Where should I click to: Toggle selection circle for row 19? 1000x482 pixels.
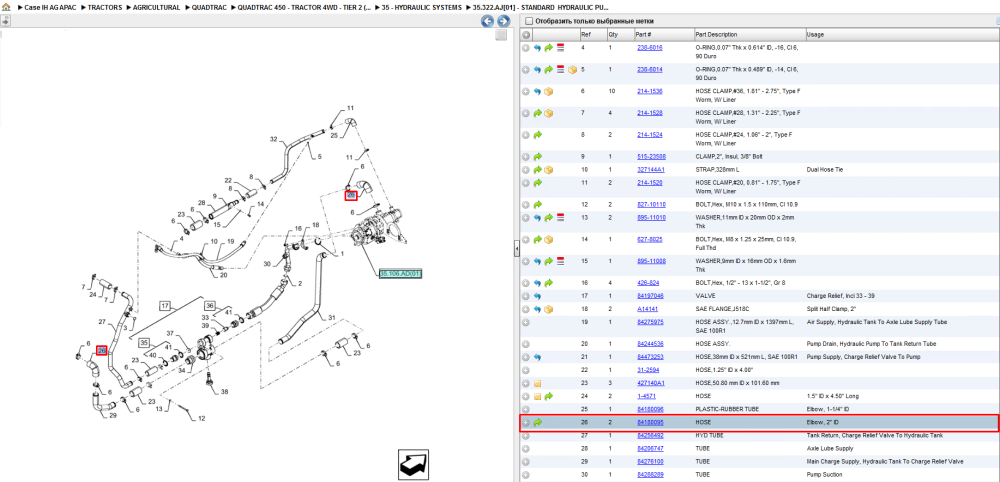click(x=526, y=322)
